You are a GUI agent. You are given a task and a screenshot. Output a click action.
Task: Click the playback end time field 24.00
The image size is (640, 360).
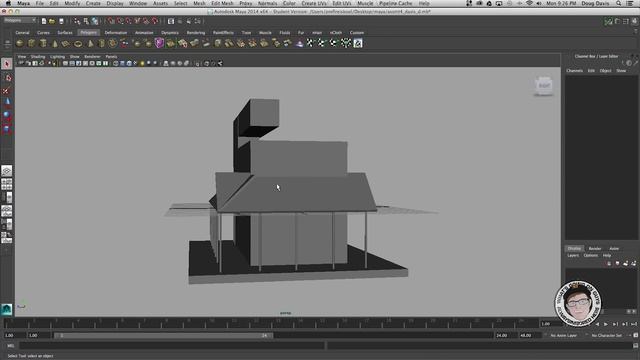pos(505,336)
